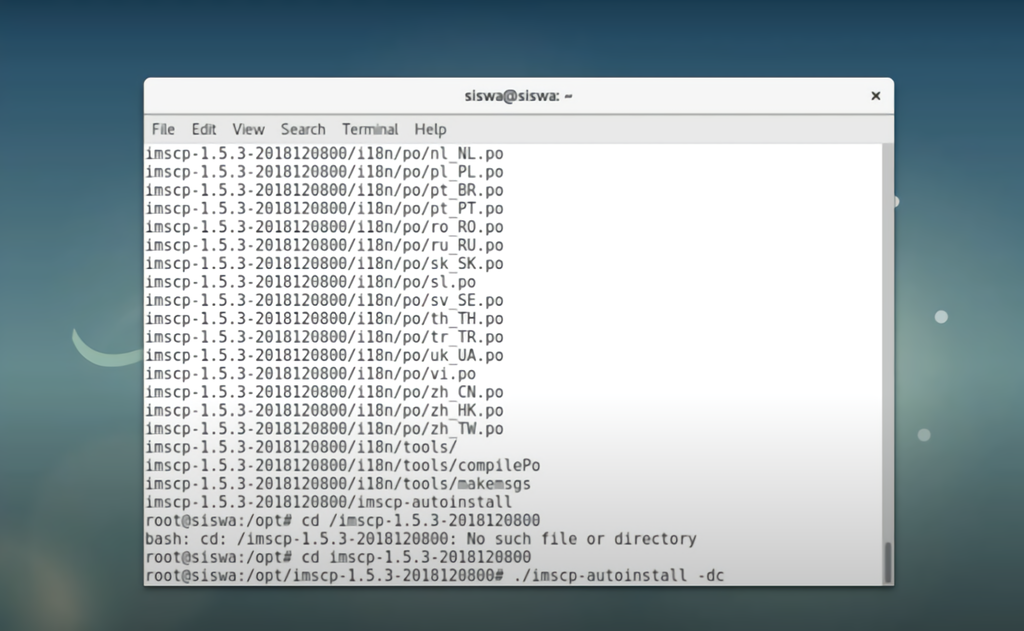Viewport: 1024px width, 631px height.
Task: Click the line ending in zh_TW.po
Action: [325, 429]
